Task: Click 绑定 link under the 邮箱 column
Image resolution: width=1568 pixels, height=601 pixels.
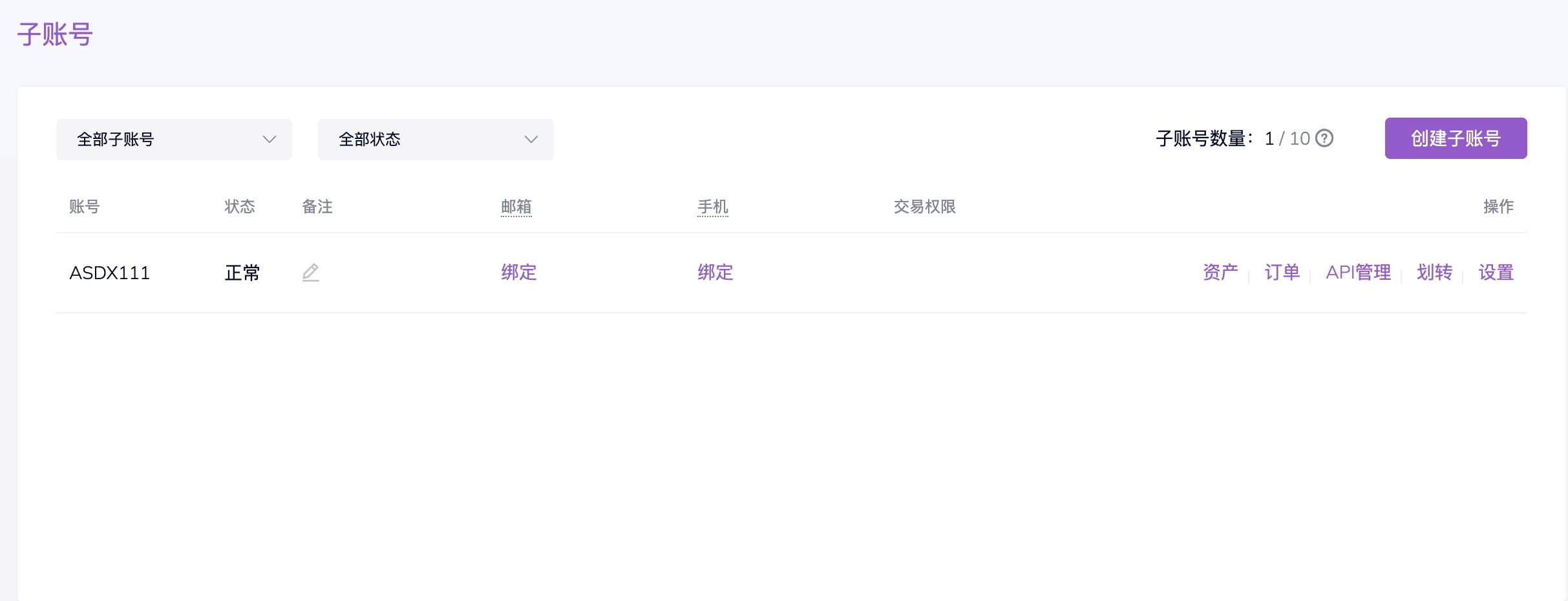Action: point(519,273)
